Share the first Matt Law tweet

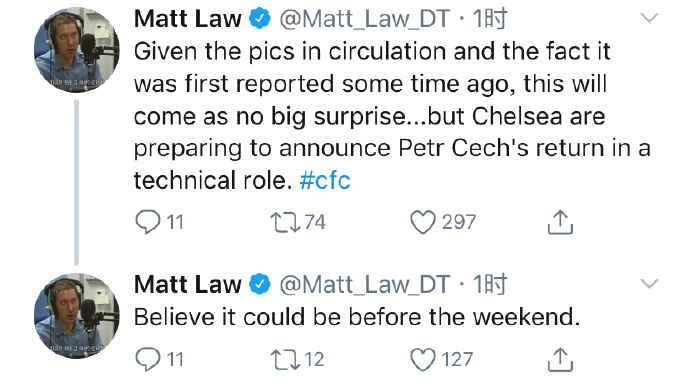tap(560, 221)
